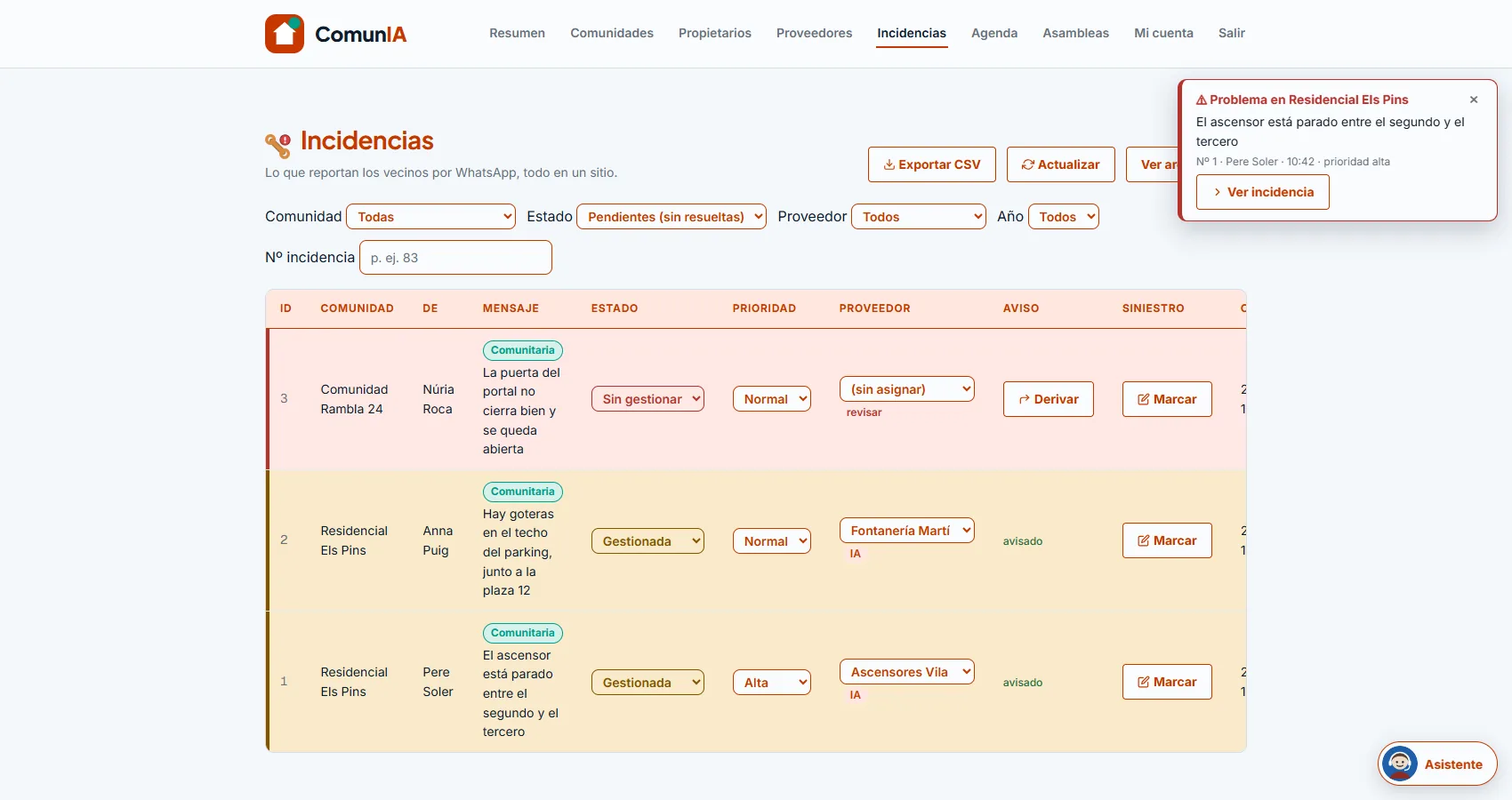Click Marcar siniestro for Núria Roca's incident
Viewport: 1512px width, 800px height.
pyautogui.click(x=1167, y=399)
